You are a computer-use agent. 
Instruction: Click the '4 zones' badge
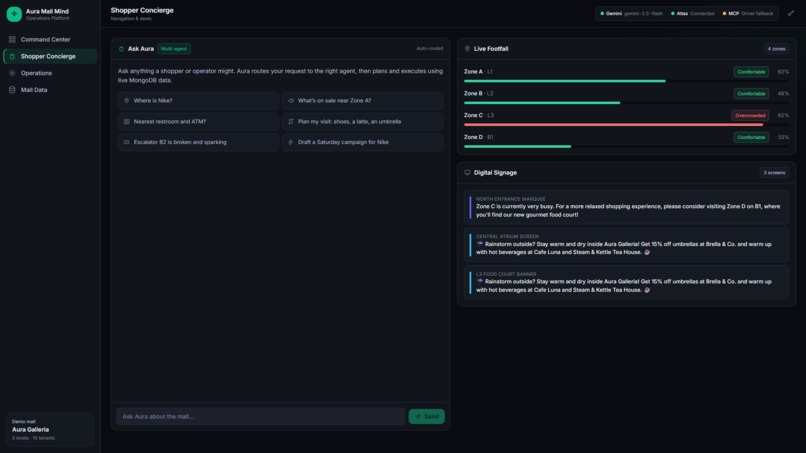tap(776, 49)
